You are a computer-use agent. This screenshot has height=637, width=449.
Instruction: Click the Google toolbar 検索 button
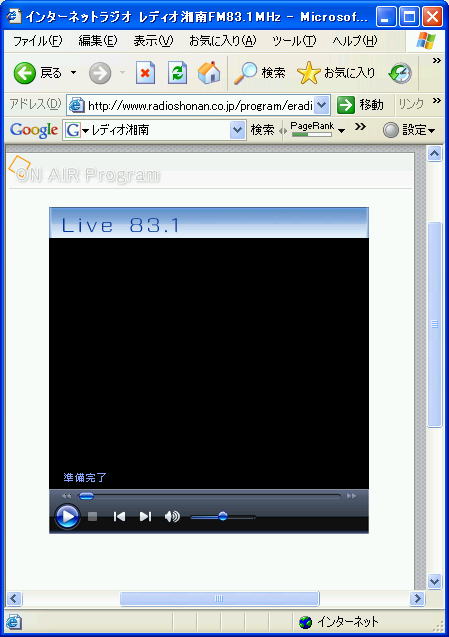coord(262,130)
